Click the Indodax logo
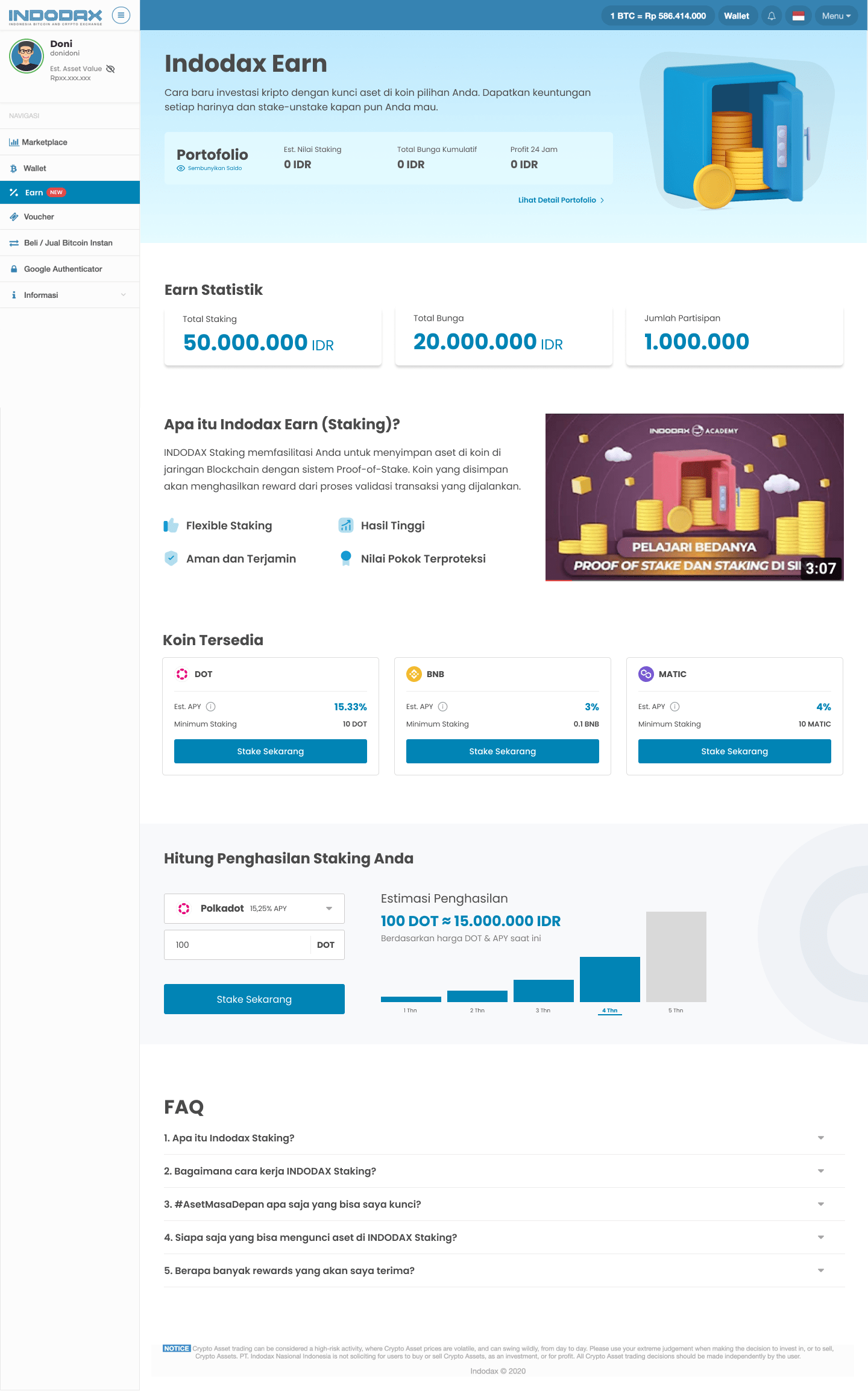The image size is (868, 1391). pyautogui.click(x=55, y=16)
